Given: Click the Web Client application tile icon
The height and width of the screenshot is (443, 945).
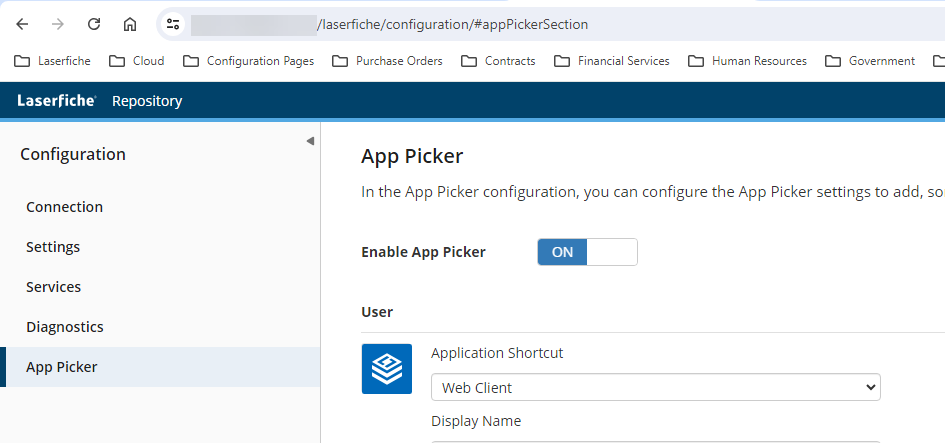Looking at the screenshot, I should pyautogui.click(x=387, y=369).
